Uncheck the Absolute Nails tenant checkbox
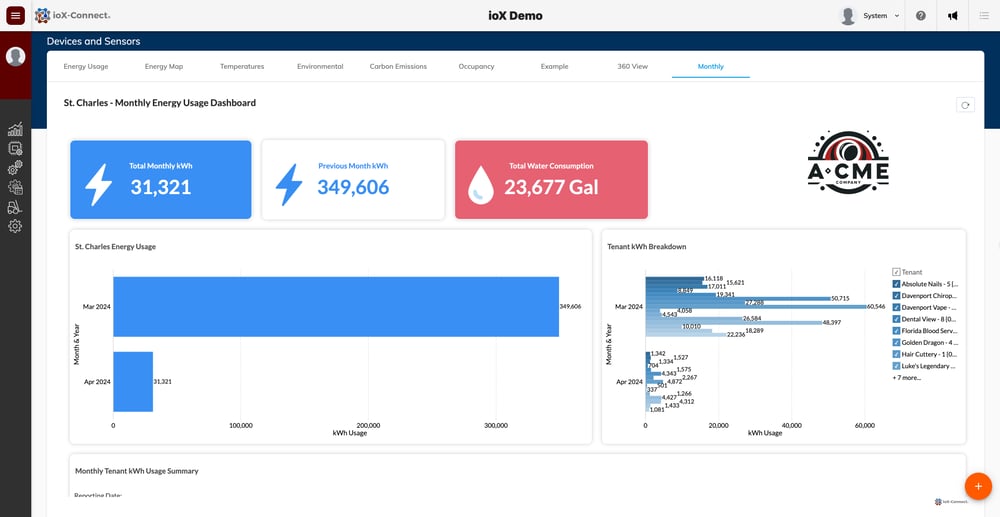This screenshot has height=517, width=1000. 896,284
